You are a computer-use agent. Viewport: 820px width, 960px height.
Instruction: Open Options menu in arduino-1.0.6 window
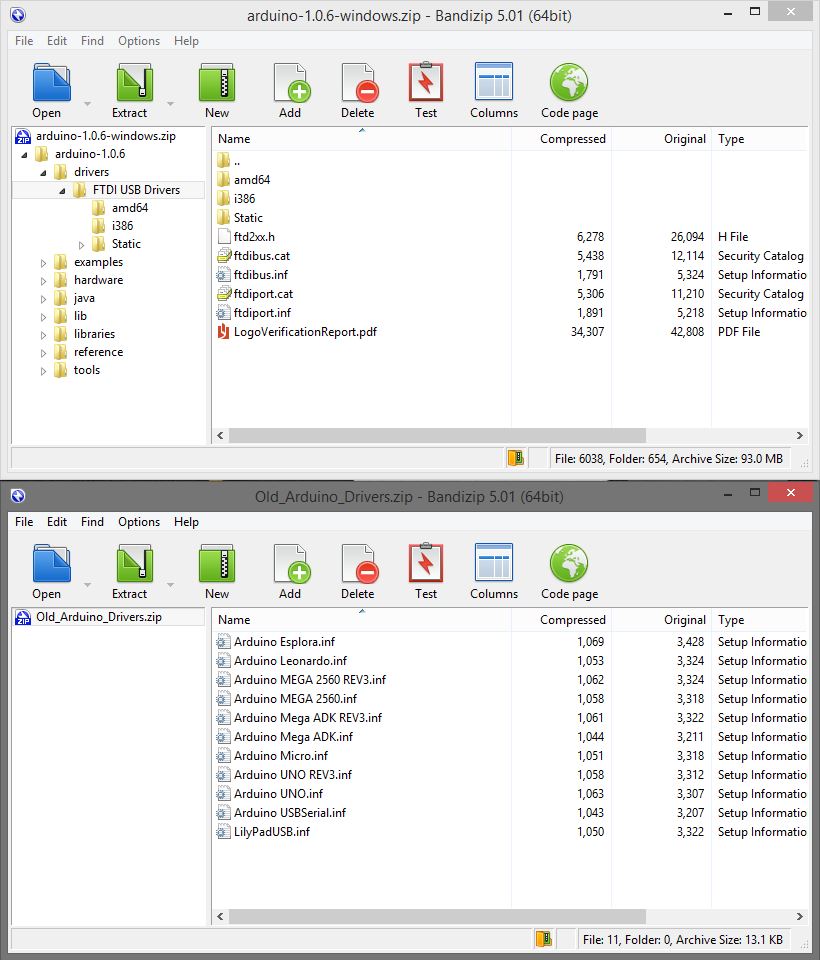pos(139,40)
